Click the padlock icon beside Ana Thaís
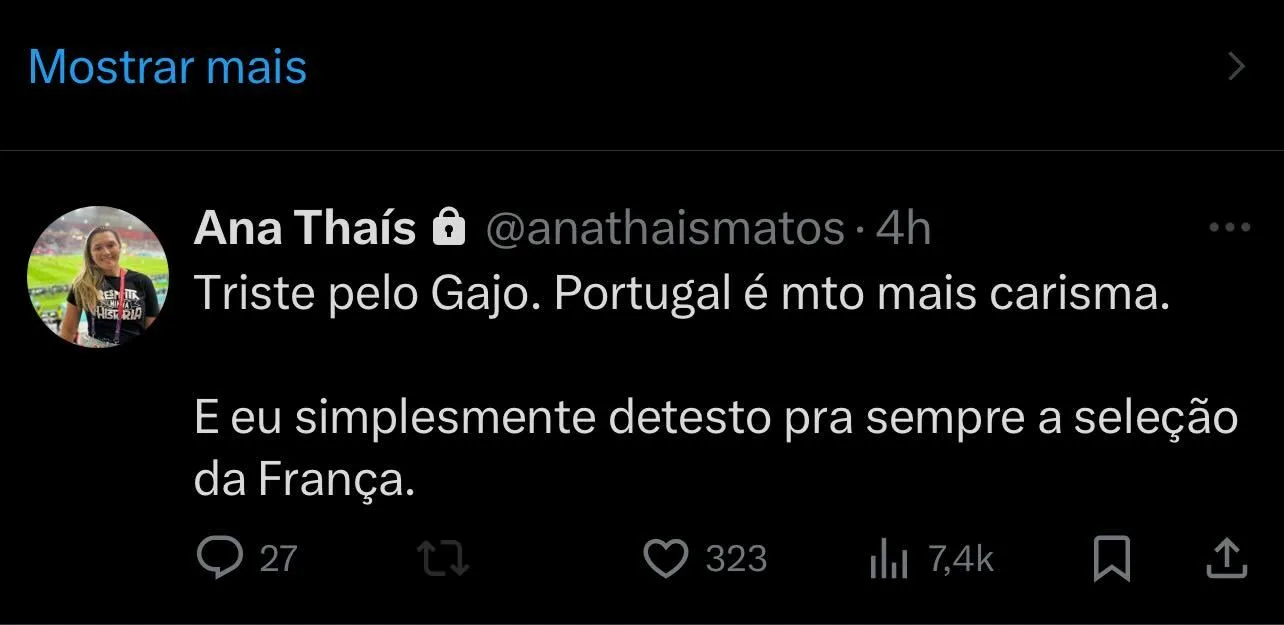Viewport: 1284px width, 625px height. pos(449,229)
